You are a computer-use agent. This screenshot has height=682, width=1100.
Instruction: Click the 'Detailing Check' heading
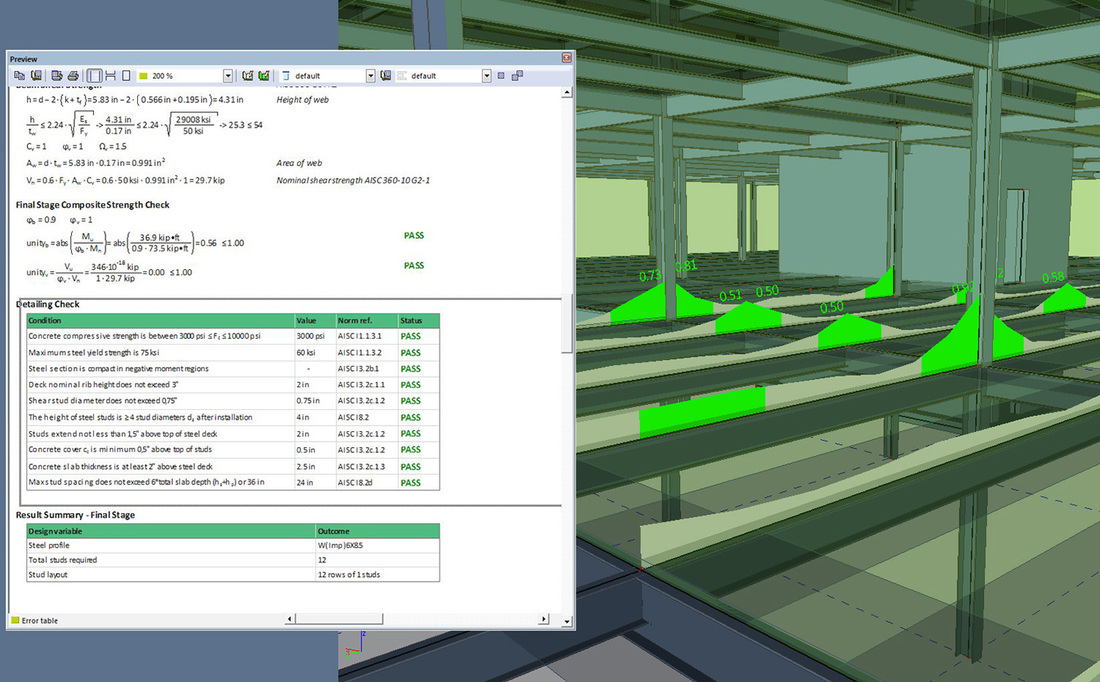(48, 304)
